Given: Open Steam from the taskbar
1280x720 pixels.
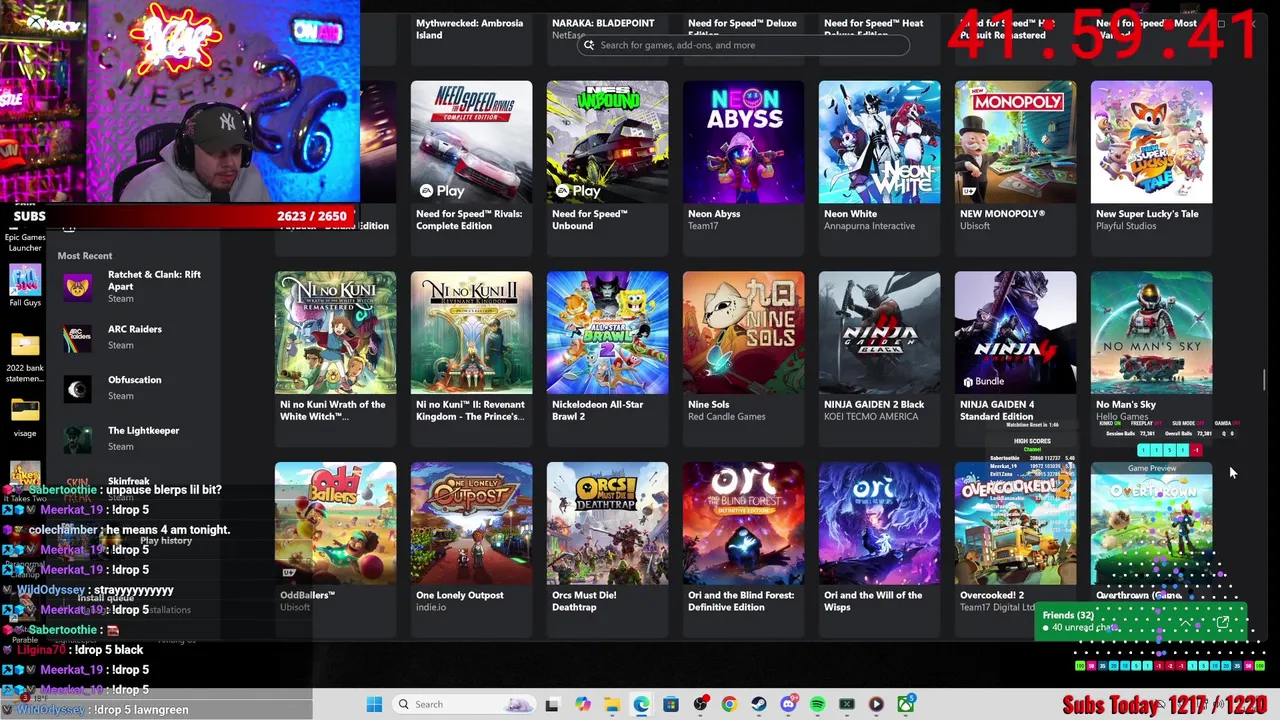Looking at the screenshot, I should coord(759,704).
